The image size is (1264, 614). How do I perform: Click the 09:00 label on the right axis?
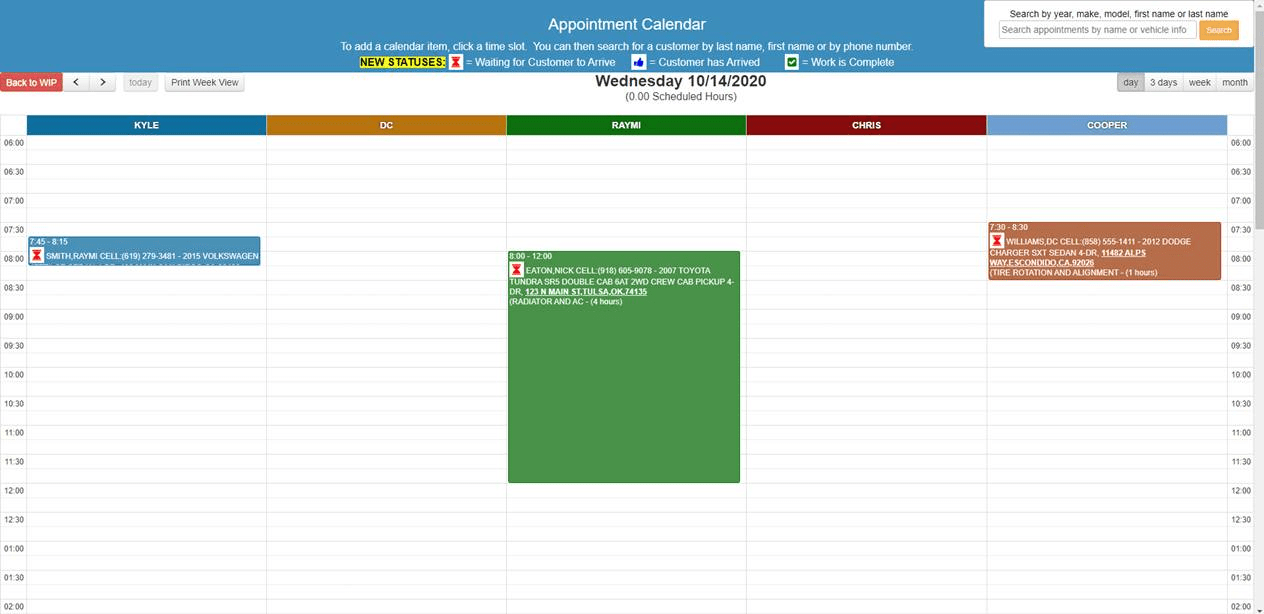1241,317
